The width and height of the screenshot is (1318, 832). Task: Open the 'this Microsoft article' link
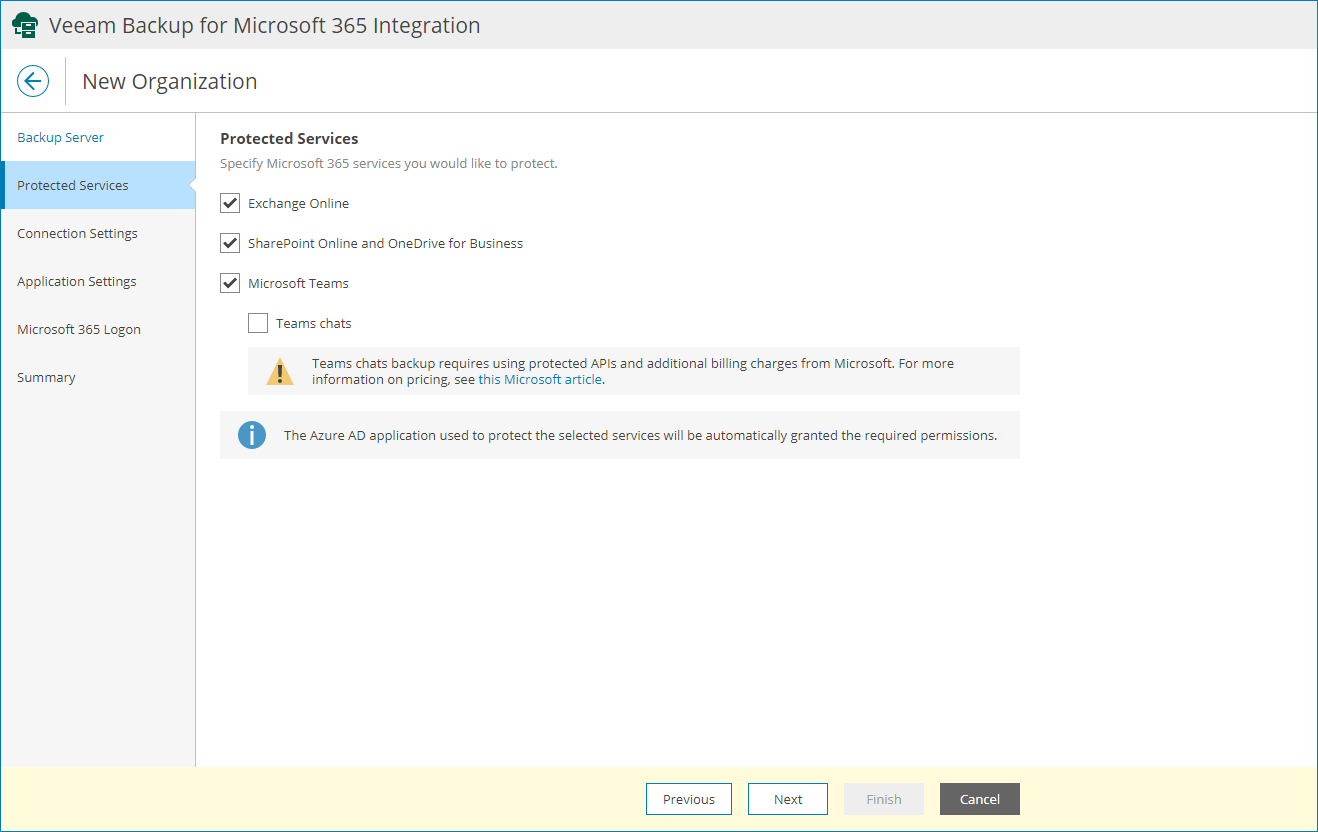click(540, 379)
